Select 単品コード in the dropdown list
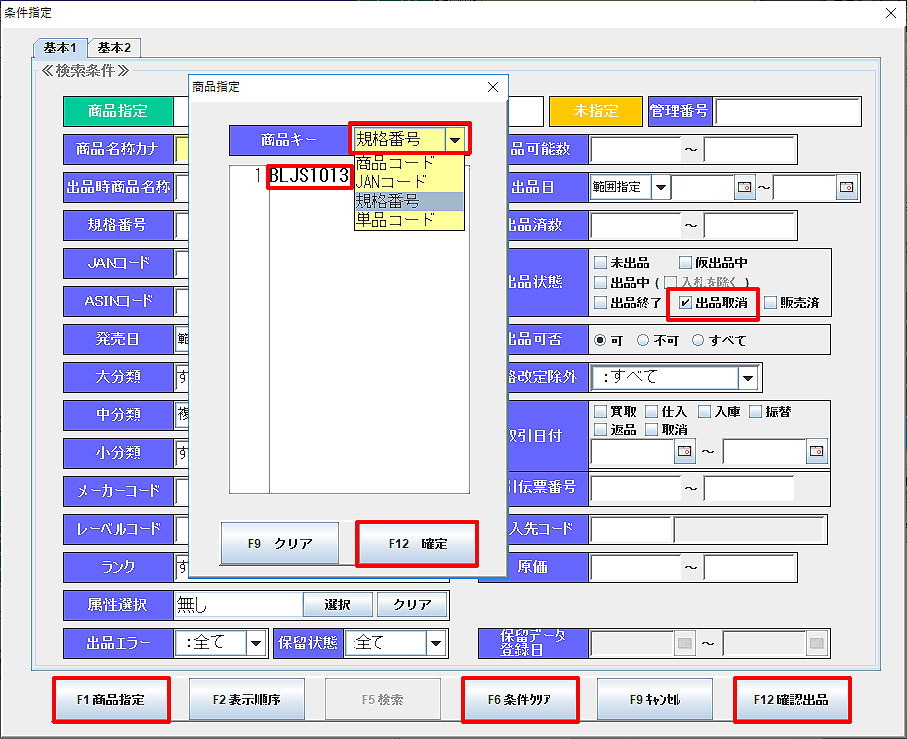Screen dimensions: 907x739 (x=396, y=219)
